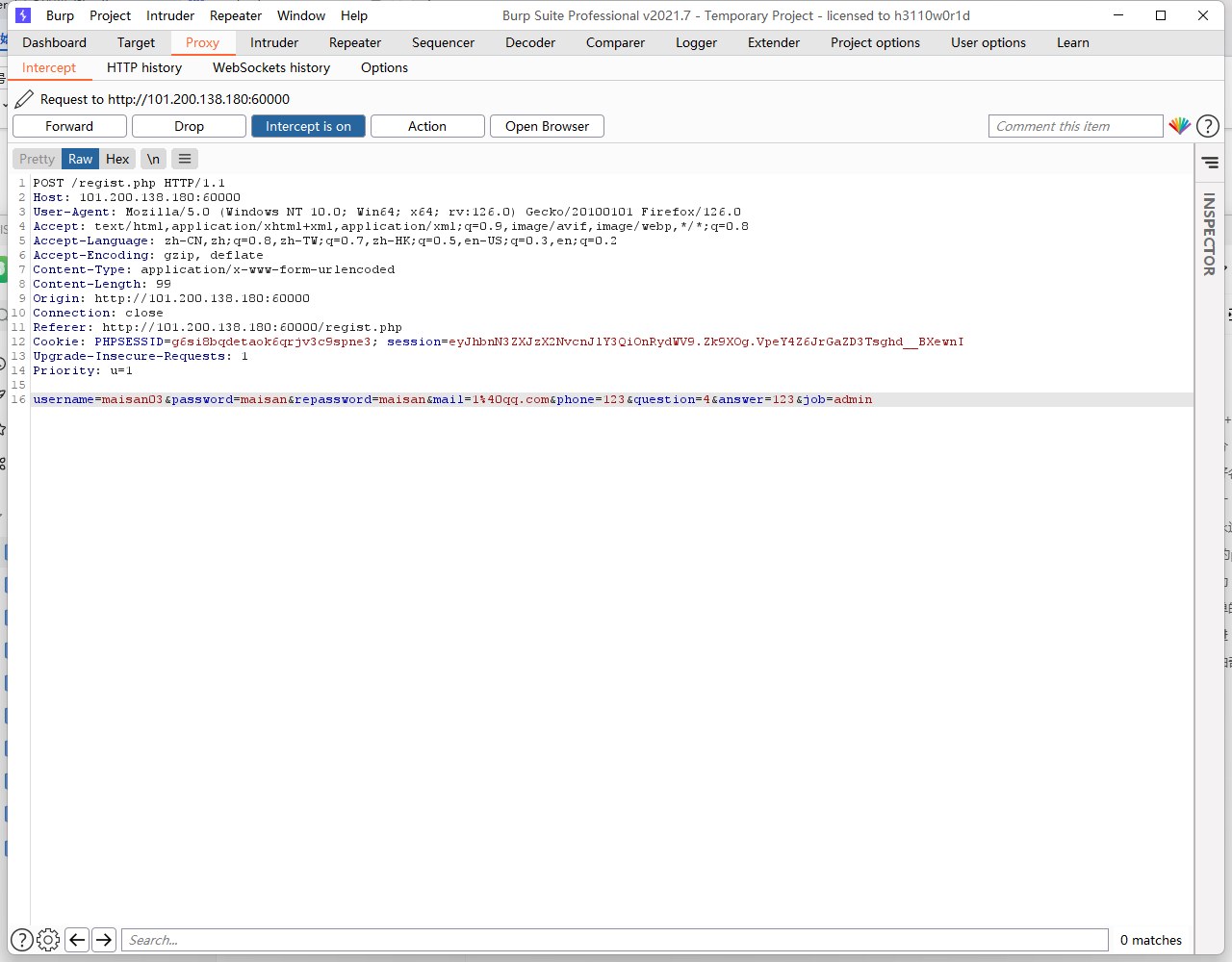Open the Learn tab
This screenshot has height=962, width=1232.
pos(1073,42)
